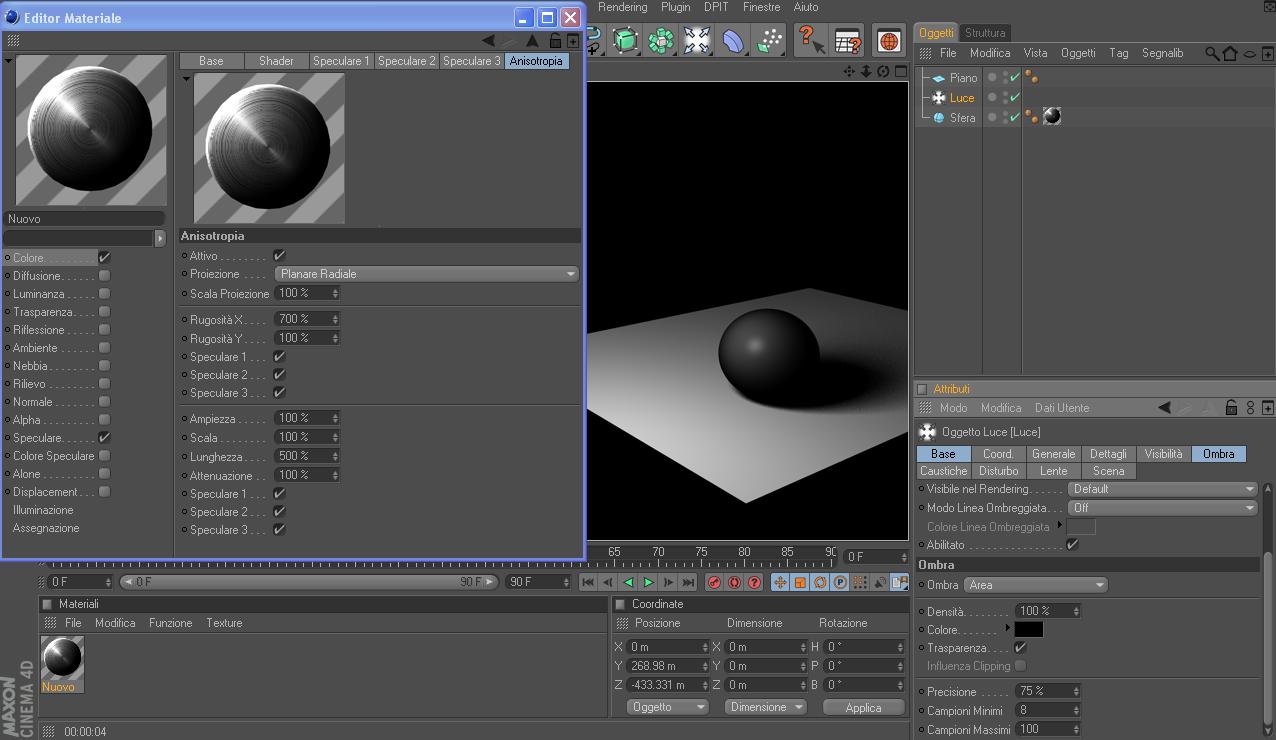Viewport: 1276px width, 740px height.
Task: Click the search magnifier in Oggetti panel
Action: point(1211,53)
